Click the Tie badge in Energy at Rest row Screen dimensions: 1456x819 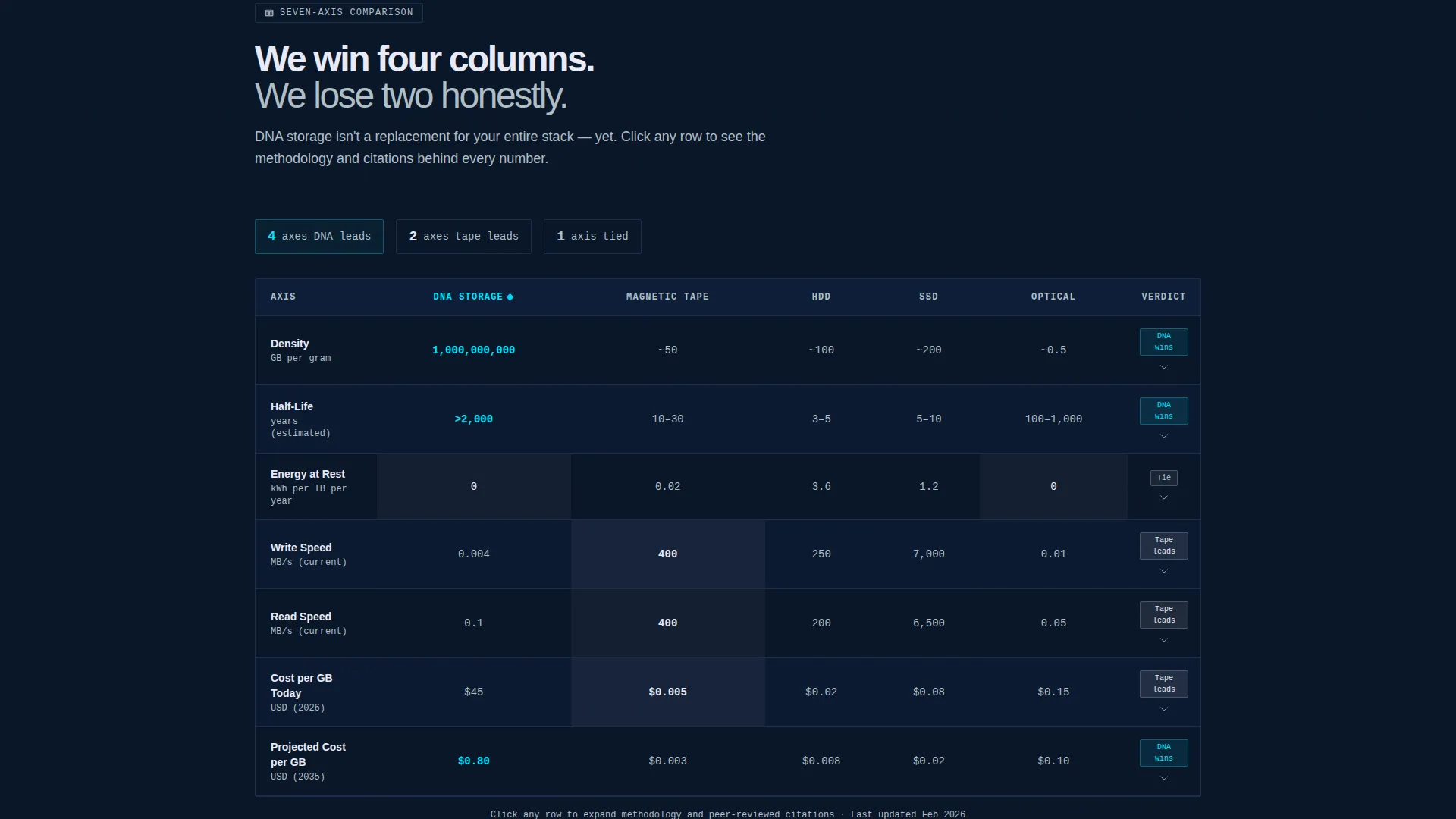[x=1164, y=478]
